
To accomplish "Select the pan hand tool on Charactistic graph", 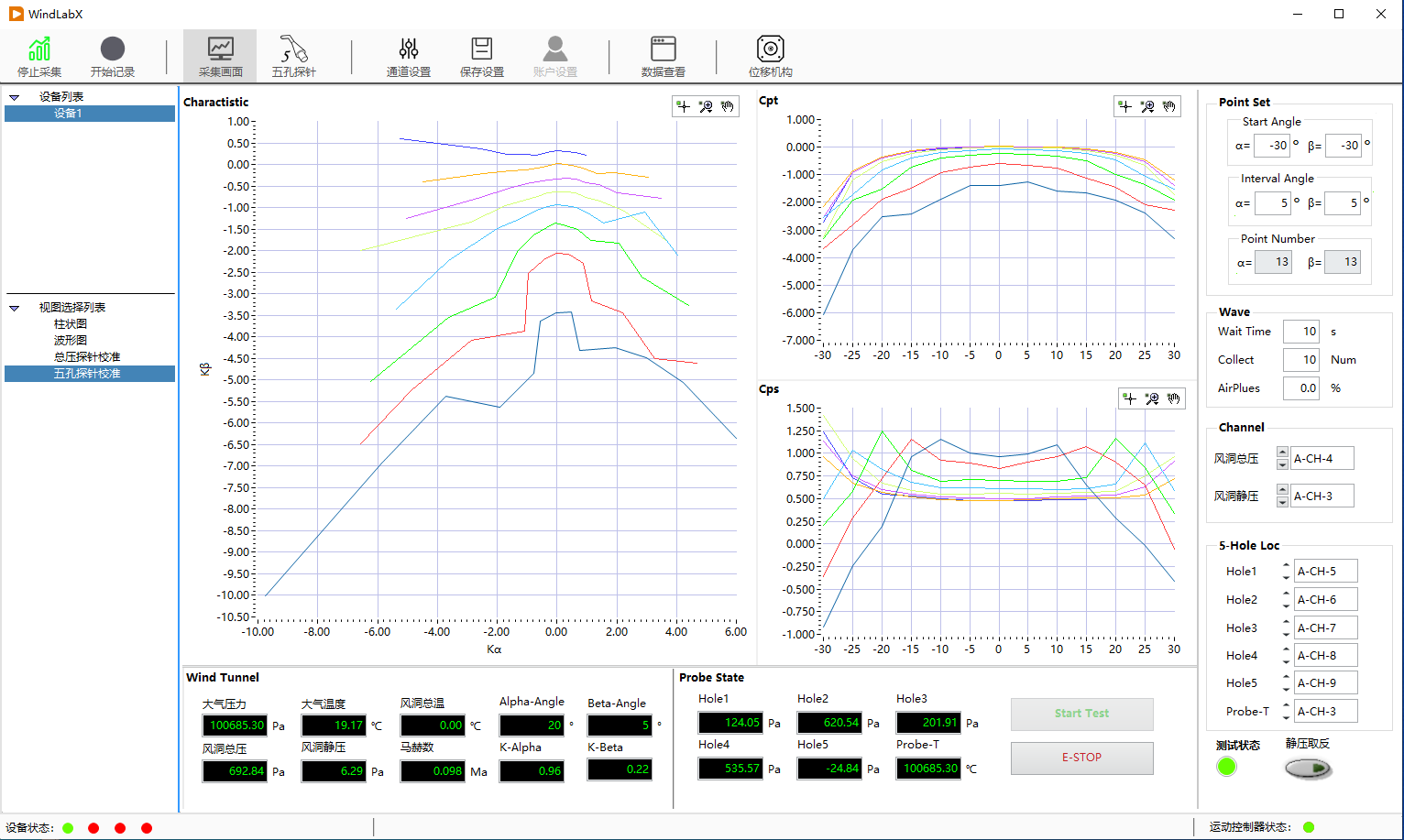I will (728, 106).
